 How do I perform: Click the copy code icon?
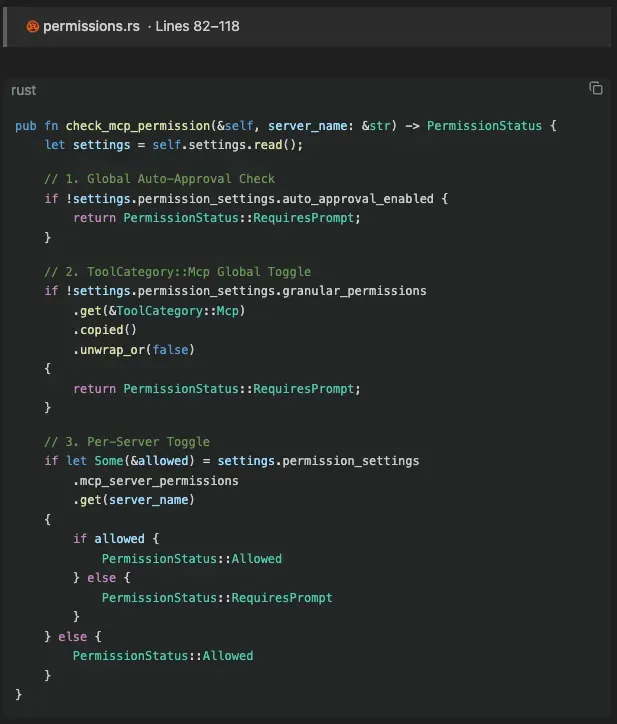click(596, 88)
